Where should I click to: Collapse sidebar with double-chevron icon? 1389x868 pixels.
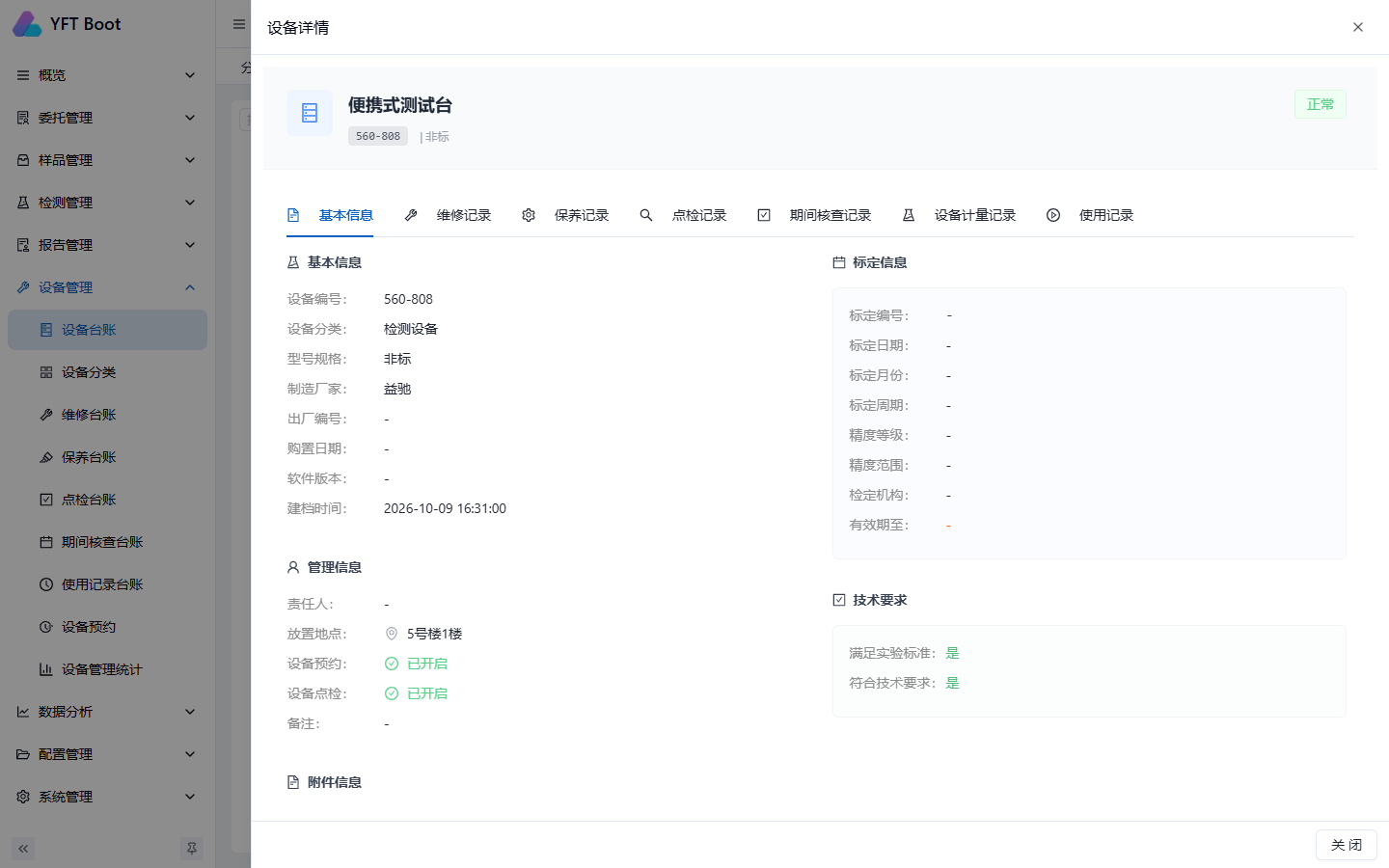point(23,849)
